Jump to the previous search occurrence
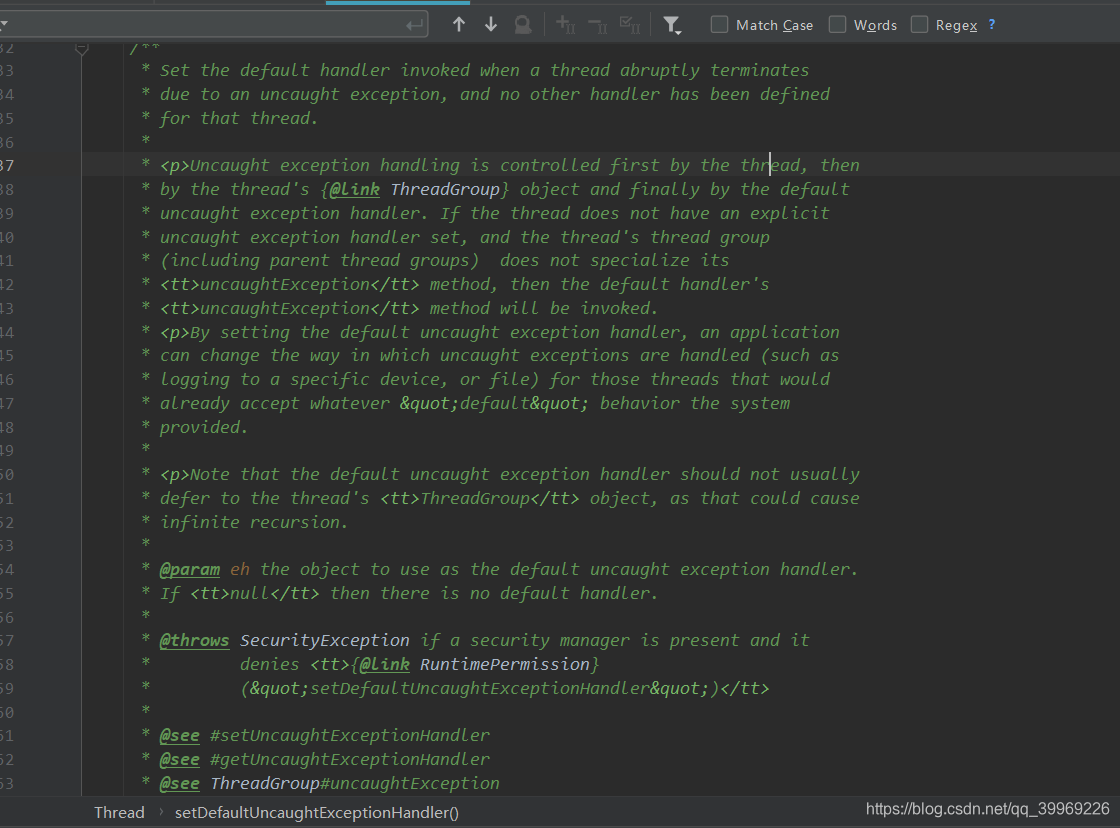The width and height of the screenshot is (1120, 828). pos(459,25)
